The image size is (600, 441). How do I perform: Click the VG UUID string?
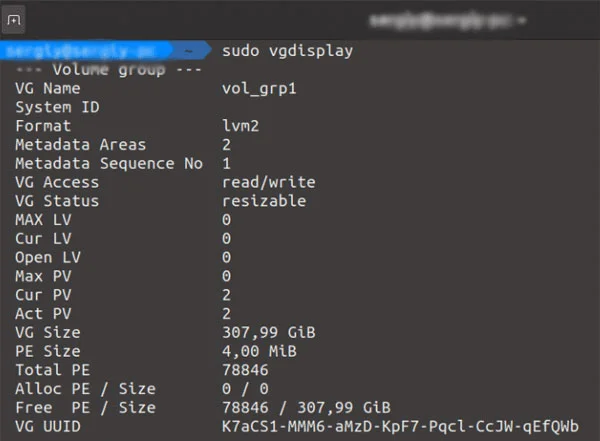400,426
